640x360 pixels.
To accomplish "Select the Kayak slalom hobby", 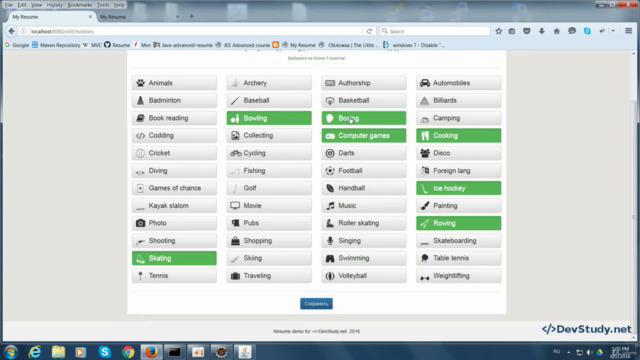I will (x=174, y=206).
